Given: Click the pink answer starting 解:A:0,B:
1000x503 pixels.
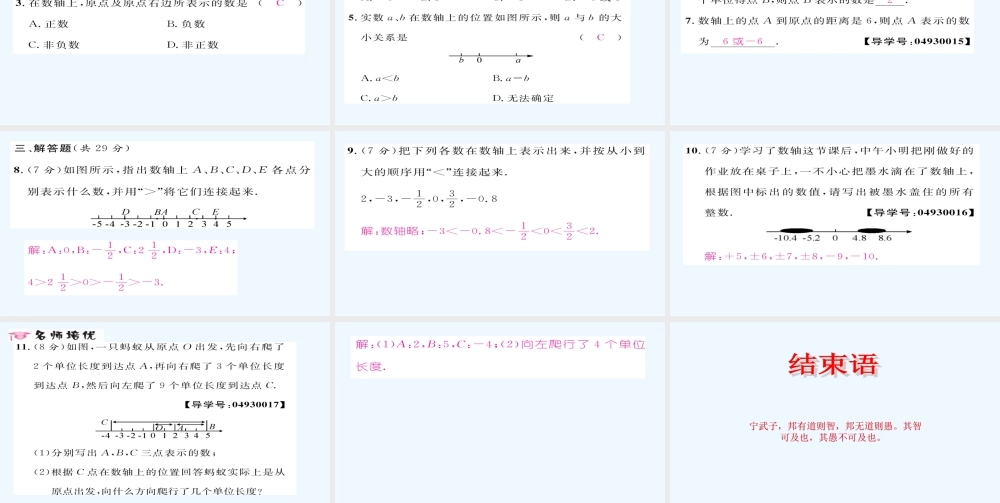Looking at the screenshot, I should pos(131,267).
